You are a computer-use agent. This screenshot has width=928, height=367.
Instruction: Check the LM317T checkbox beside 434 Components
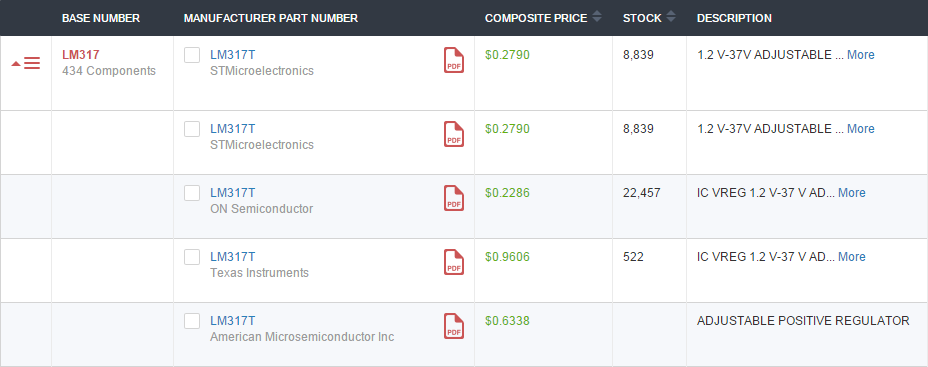pos(192,55)
